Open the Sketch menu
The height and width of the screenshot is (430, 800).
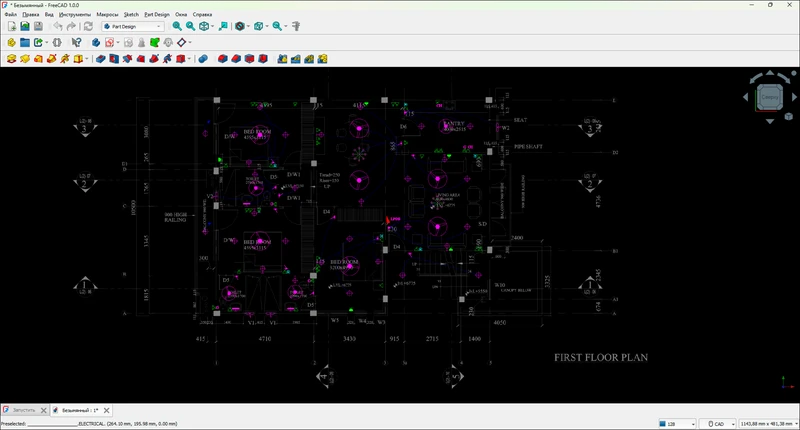(x=131, y=15)
